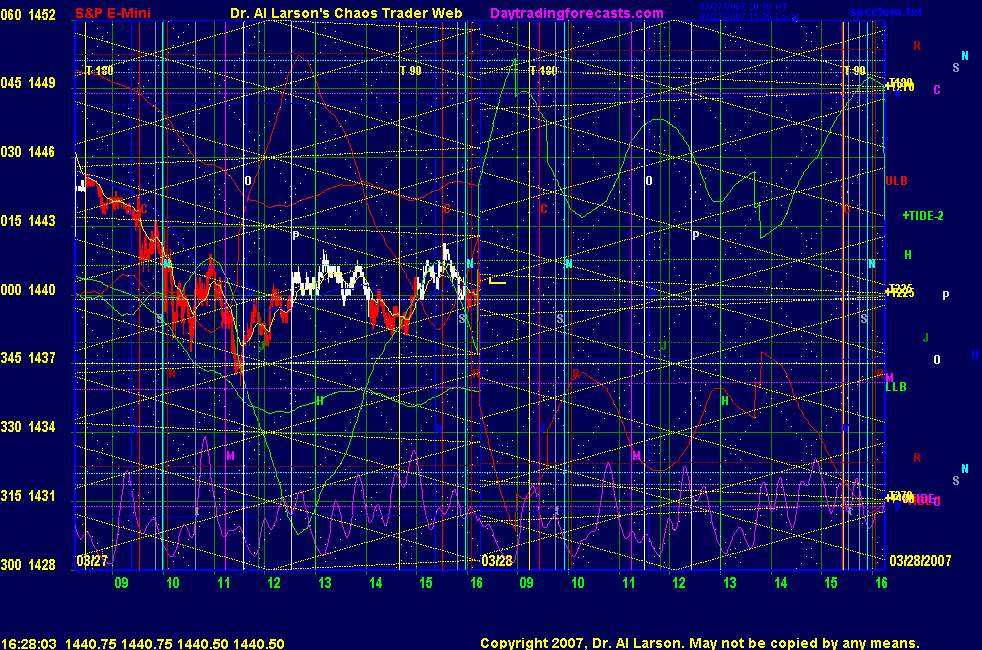The image size is (982, 650).
Task: Click the yellow price flag after 03/27 close
Action: click(x=496, y=281)
